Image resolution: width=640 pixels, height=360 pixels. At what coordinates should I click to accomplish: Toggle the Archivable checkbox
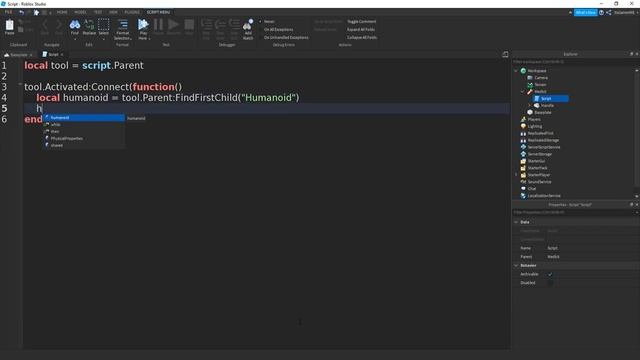tap(550, 274)
